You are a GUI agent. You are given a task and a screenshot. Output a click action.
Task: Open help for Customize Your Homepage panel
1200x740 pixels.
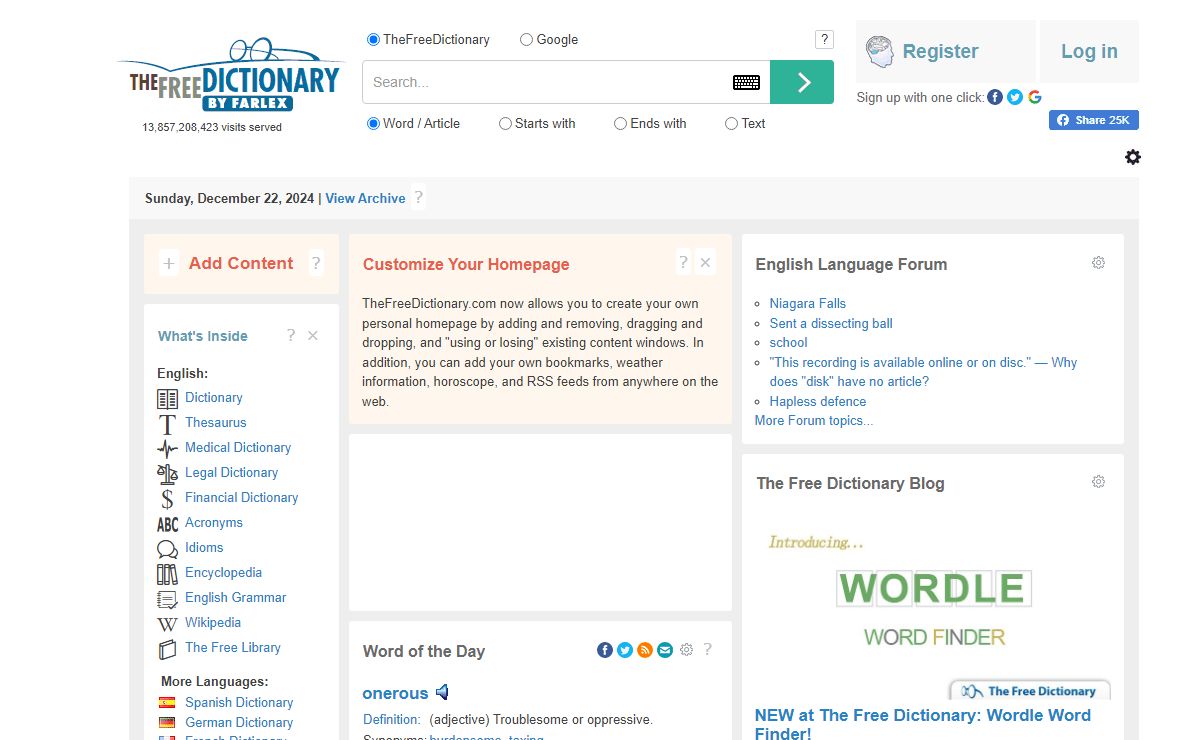684,262
